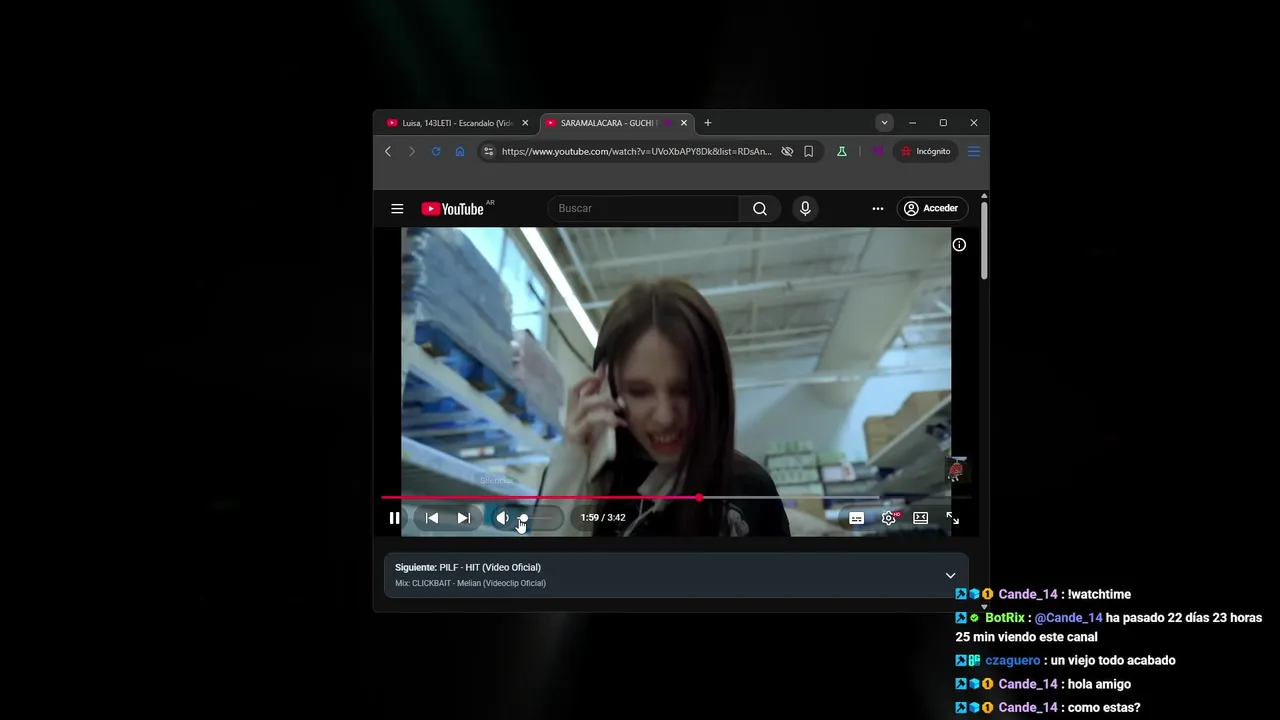This screenshot has width=1280, height=720.
Task: Start voice search with microphone
Action: coord(805,209)
